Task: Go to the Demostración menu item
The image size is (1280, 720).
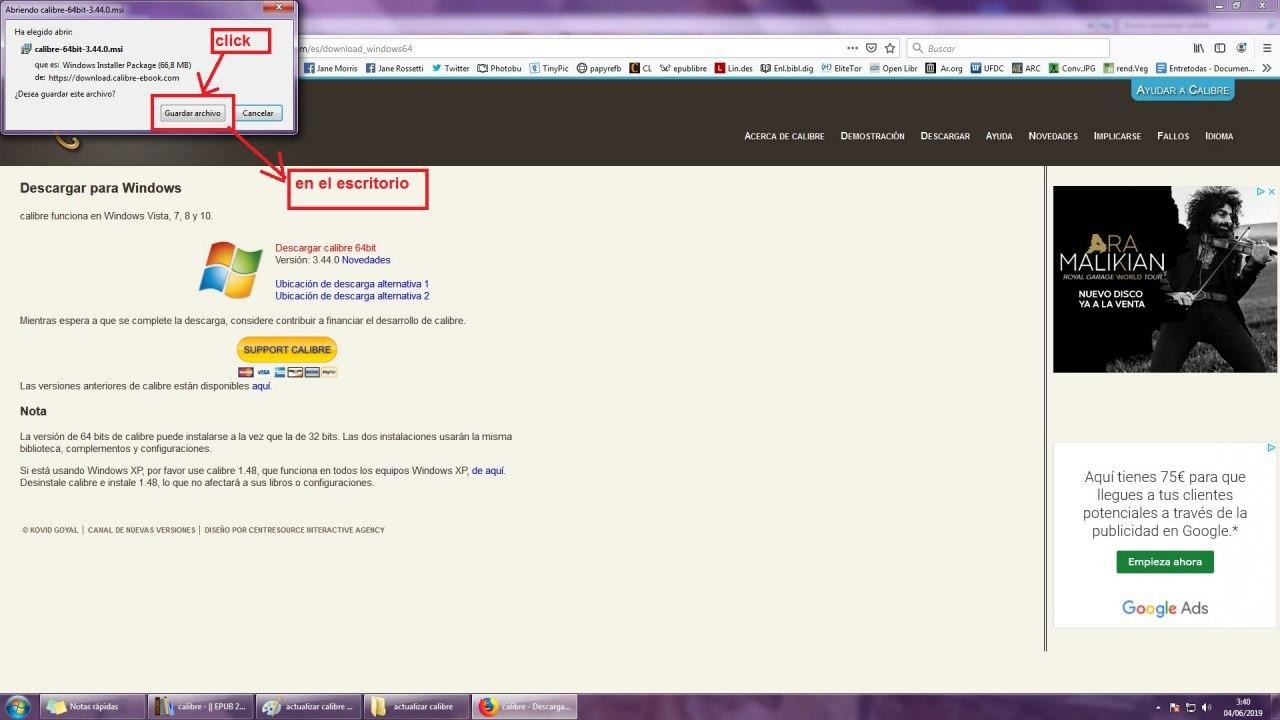Action: point(872,136)
